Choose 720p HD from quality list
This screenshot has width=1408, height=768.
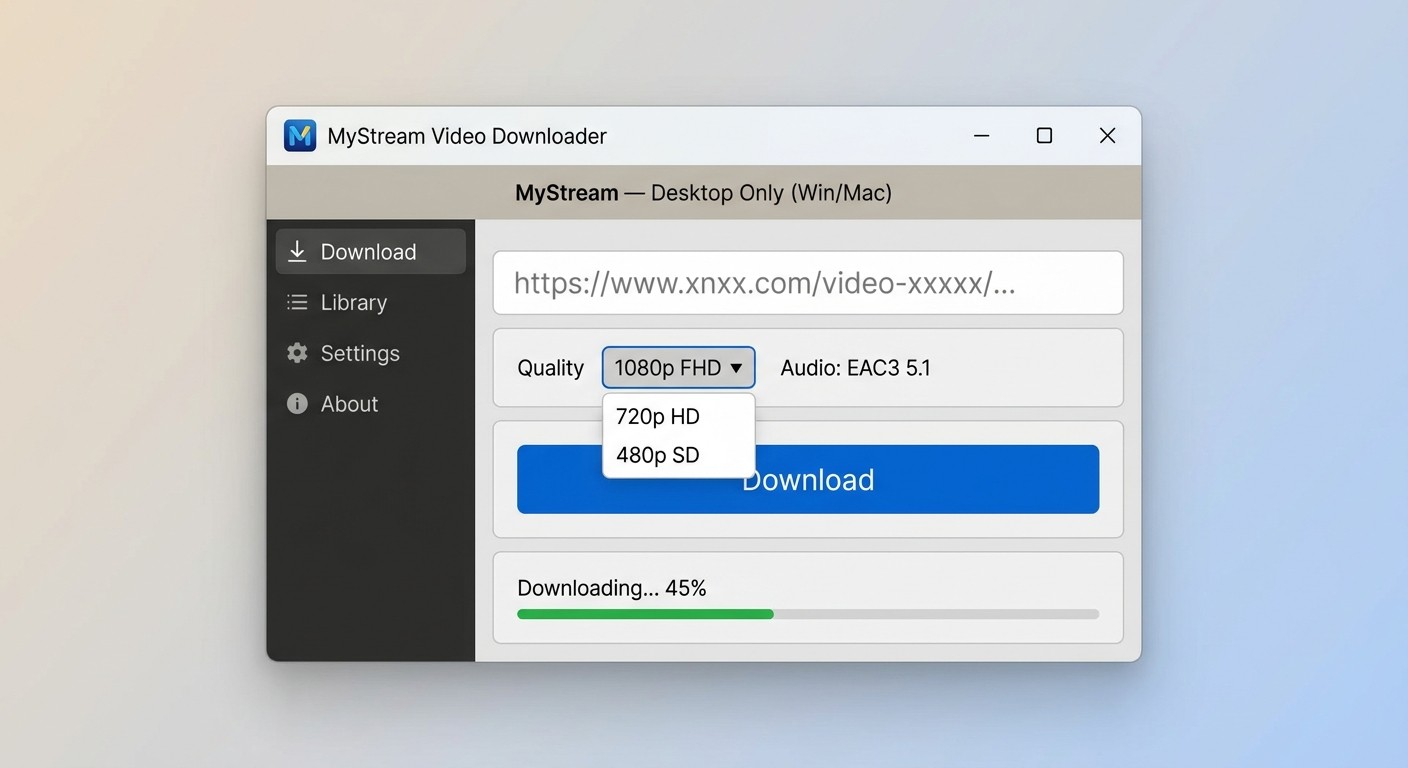pyautogui.click(x=678, y=416)
